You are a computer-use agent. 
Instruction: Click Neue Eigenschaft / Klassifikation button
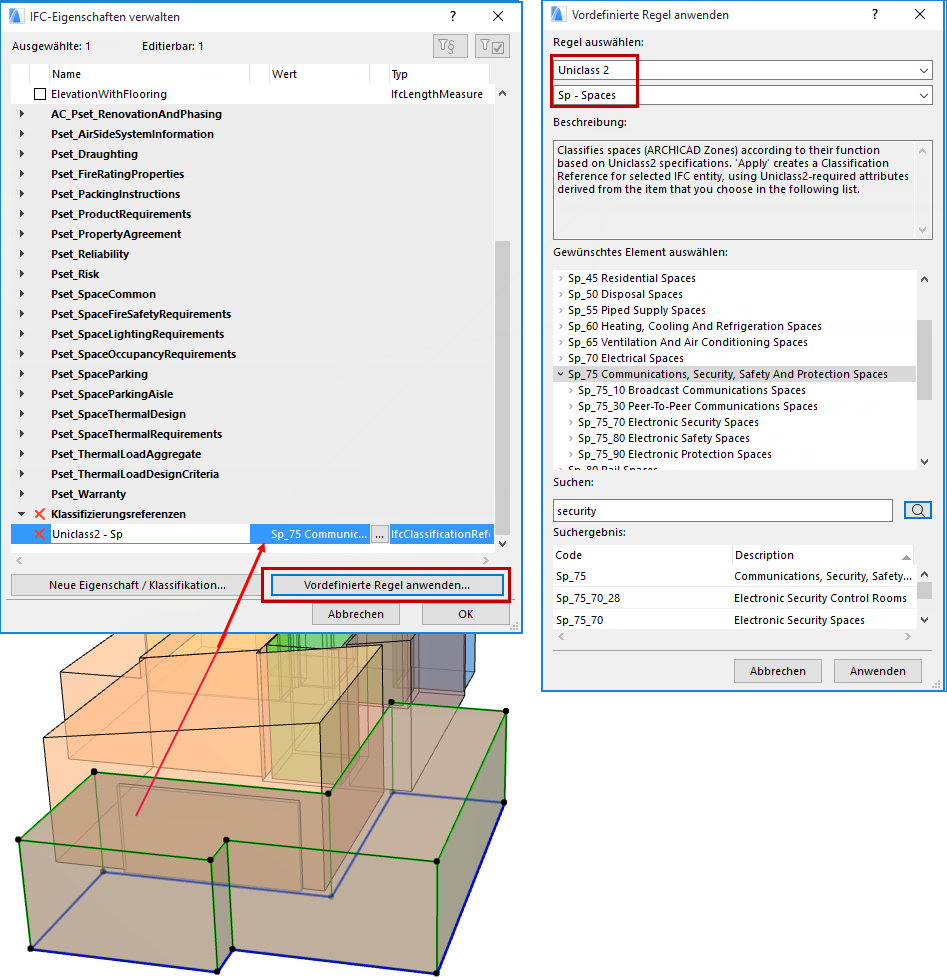(138, 585)
